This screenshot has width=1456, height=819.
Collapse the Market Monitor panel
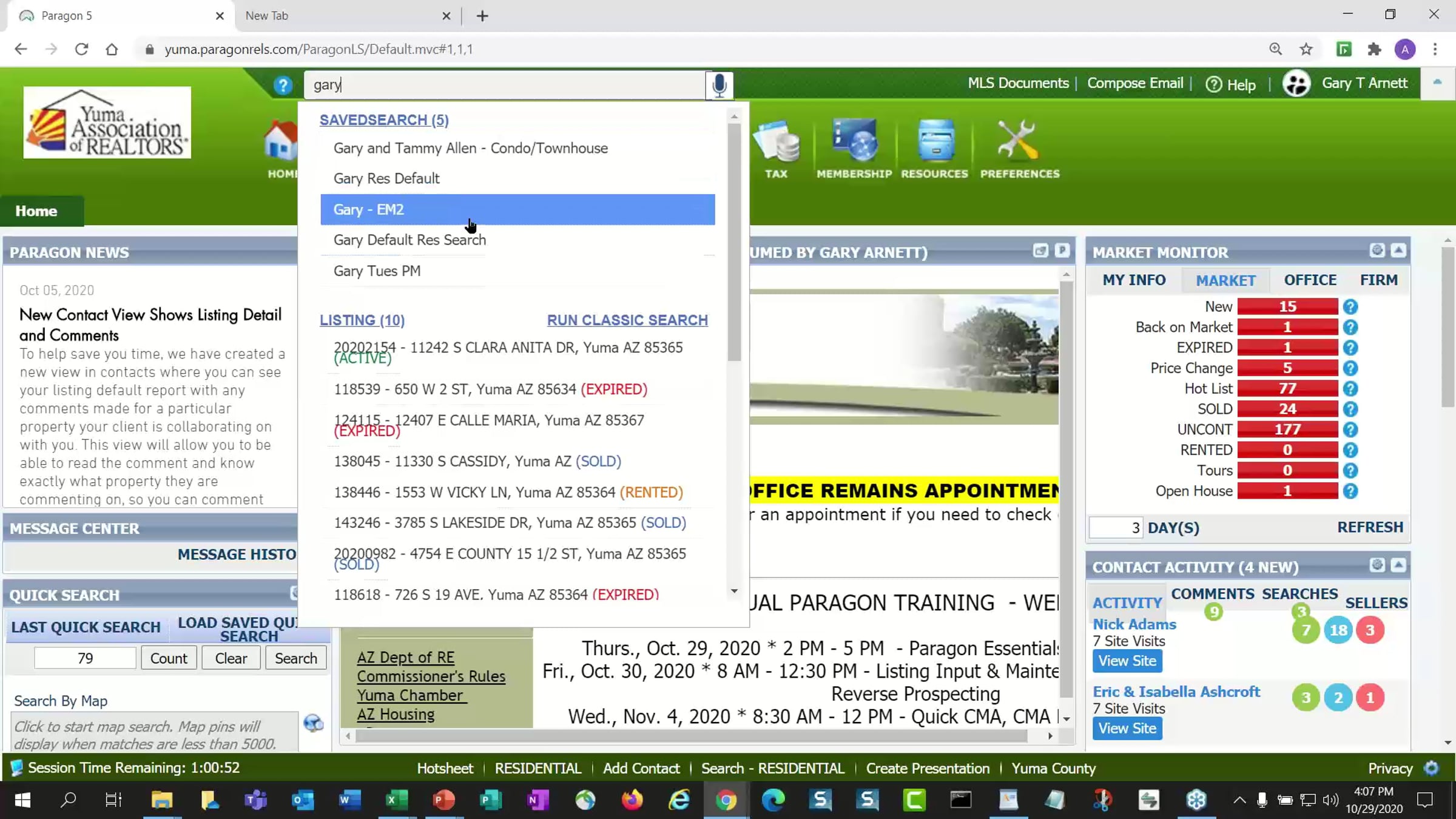[x=1398, y=251]
